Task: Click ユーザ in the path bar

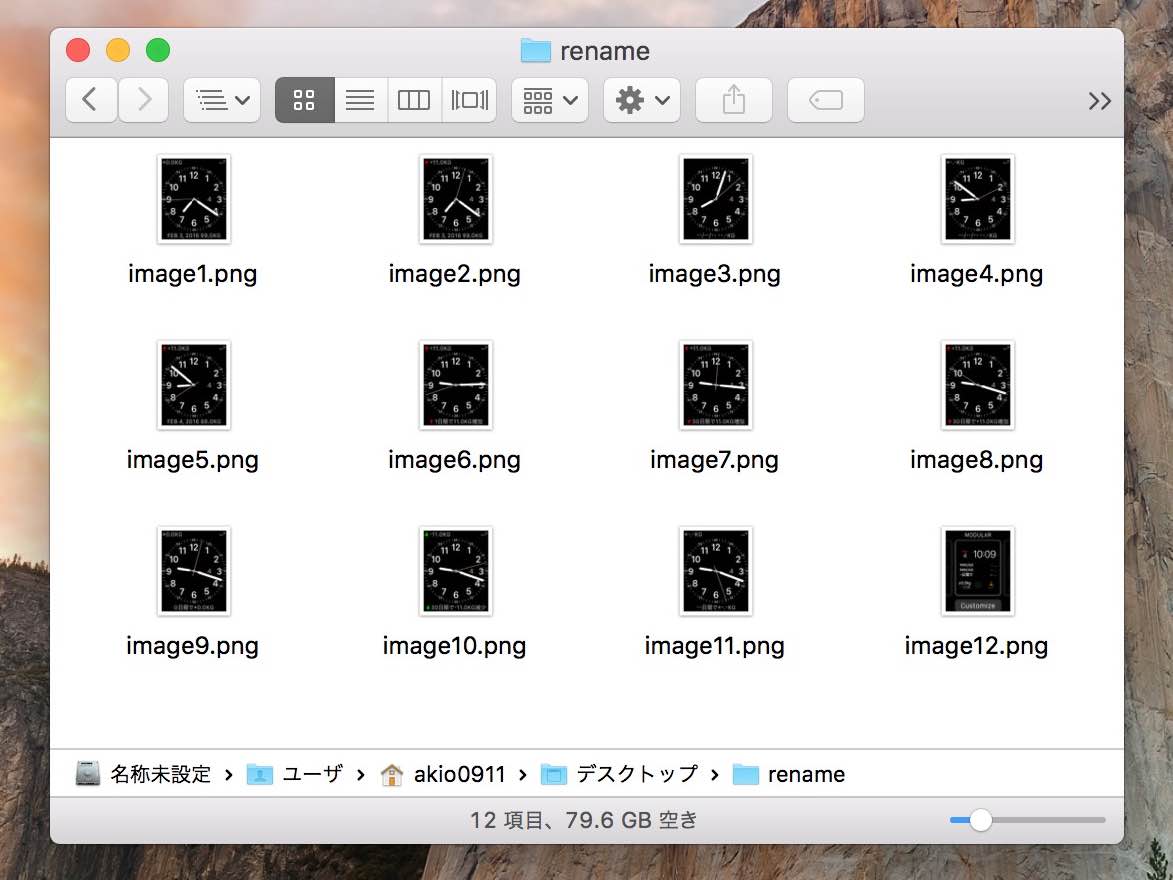Action: (313, 774)
